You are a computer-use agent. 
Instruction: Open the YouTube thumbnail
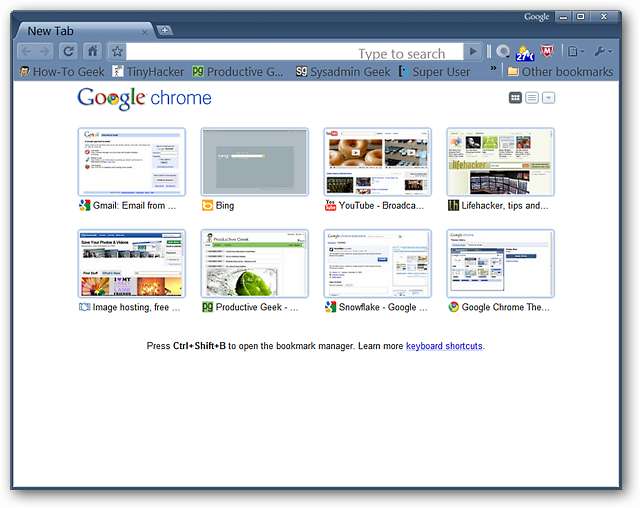[378, 162]
